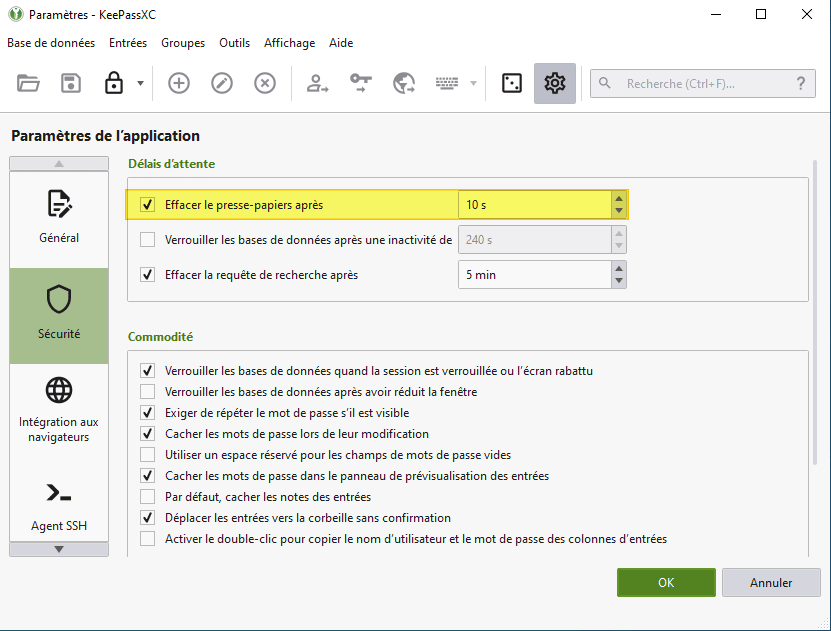Viewport: 831px width, 631px height.
Task: Open the Outils menu
Action: [234, 42]
